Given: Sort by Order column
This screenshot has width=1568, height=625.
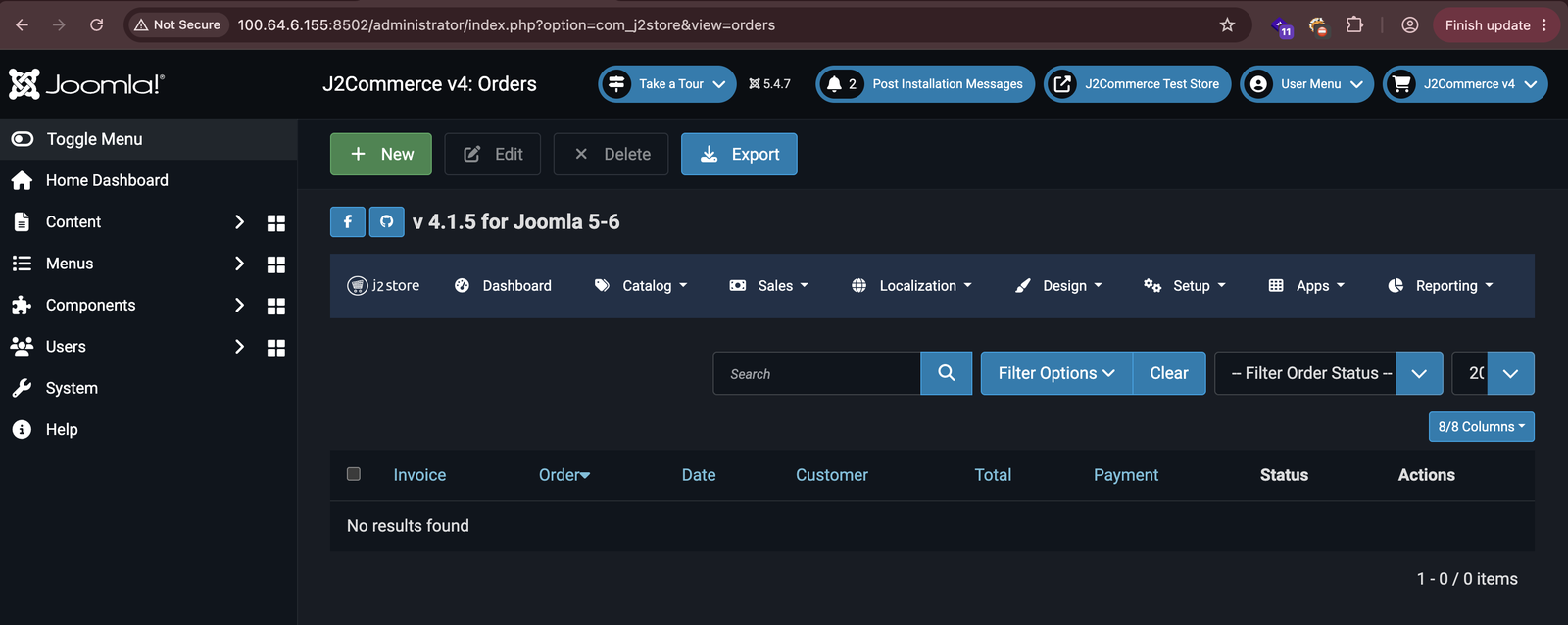Looking at the screenshot, I should point(564,475).
